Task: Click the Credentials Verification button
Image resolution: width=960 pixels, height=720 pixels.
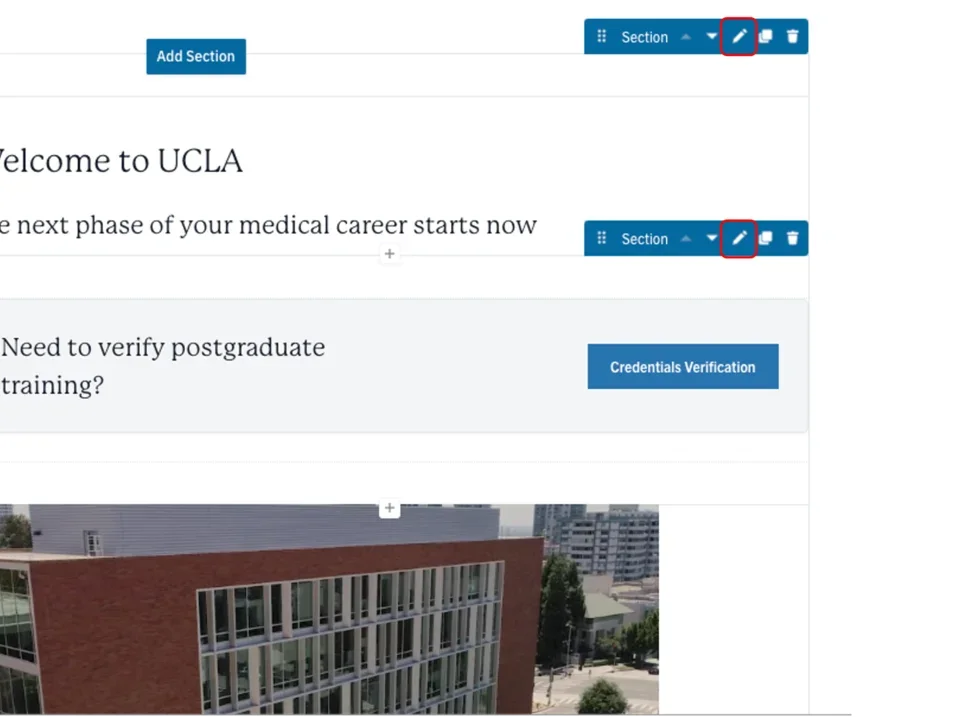Action: [x=683, y=367]
